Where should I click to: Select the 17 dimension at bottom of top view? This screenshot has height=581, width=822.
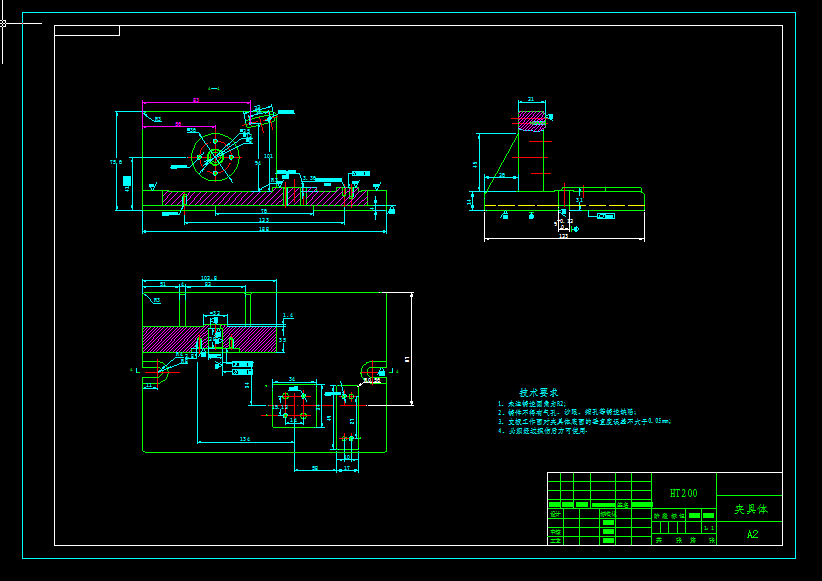point(347,468)
